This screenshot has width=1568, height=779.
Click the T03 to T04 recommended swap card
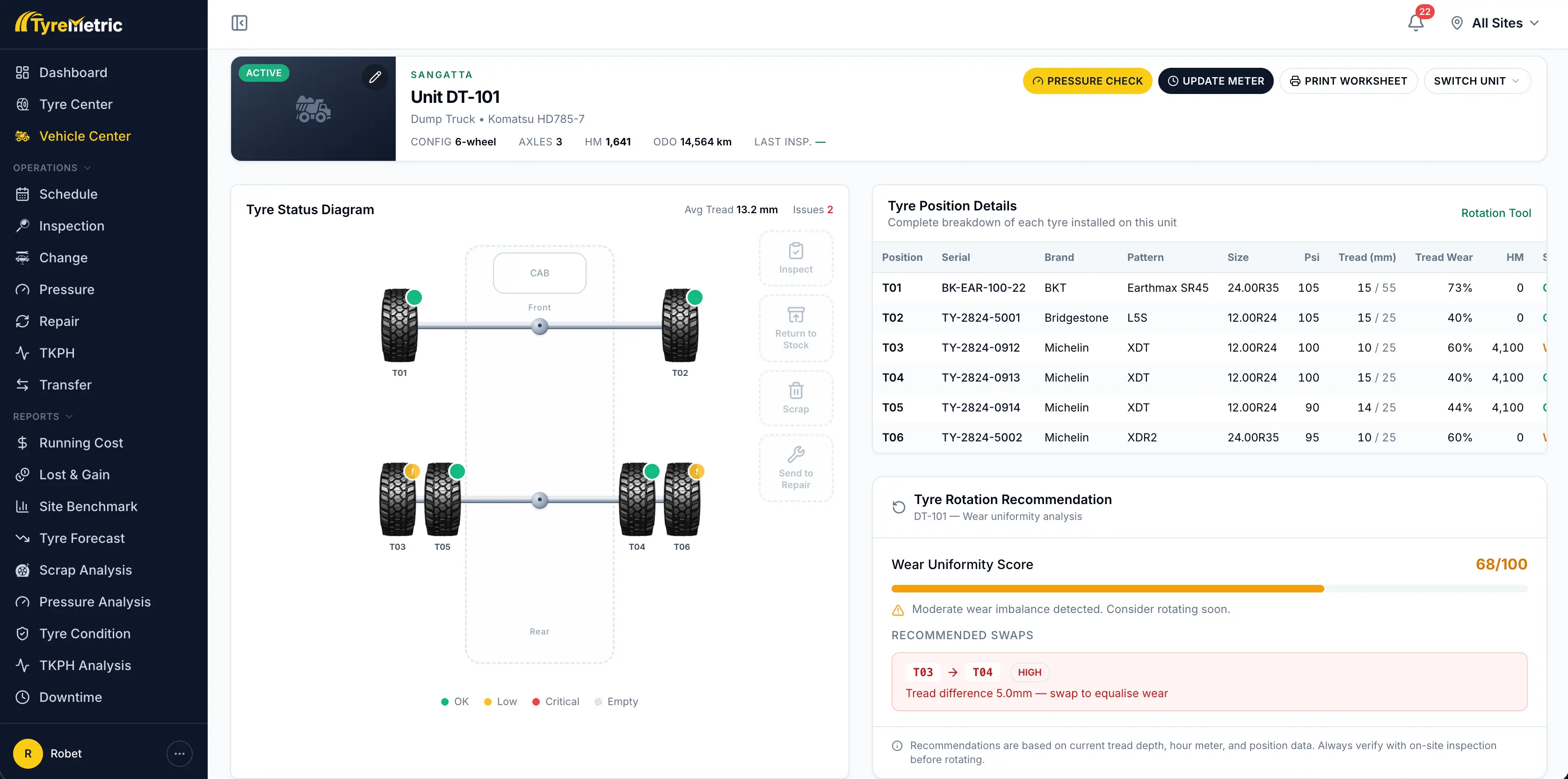click(1209, 682)
